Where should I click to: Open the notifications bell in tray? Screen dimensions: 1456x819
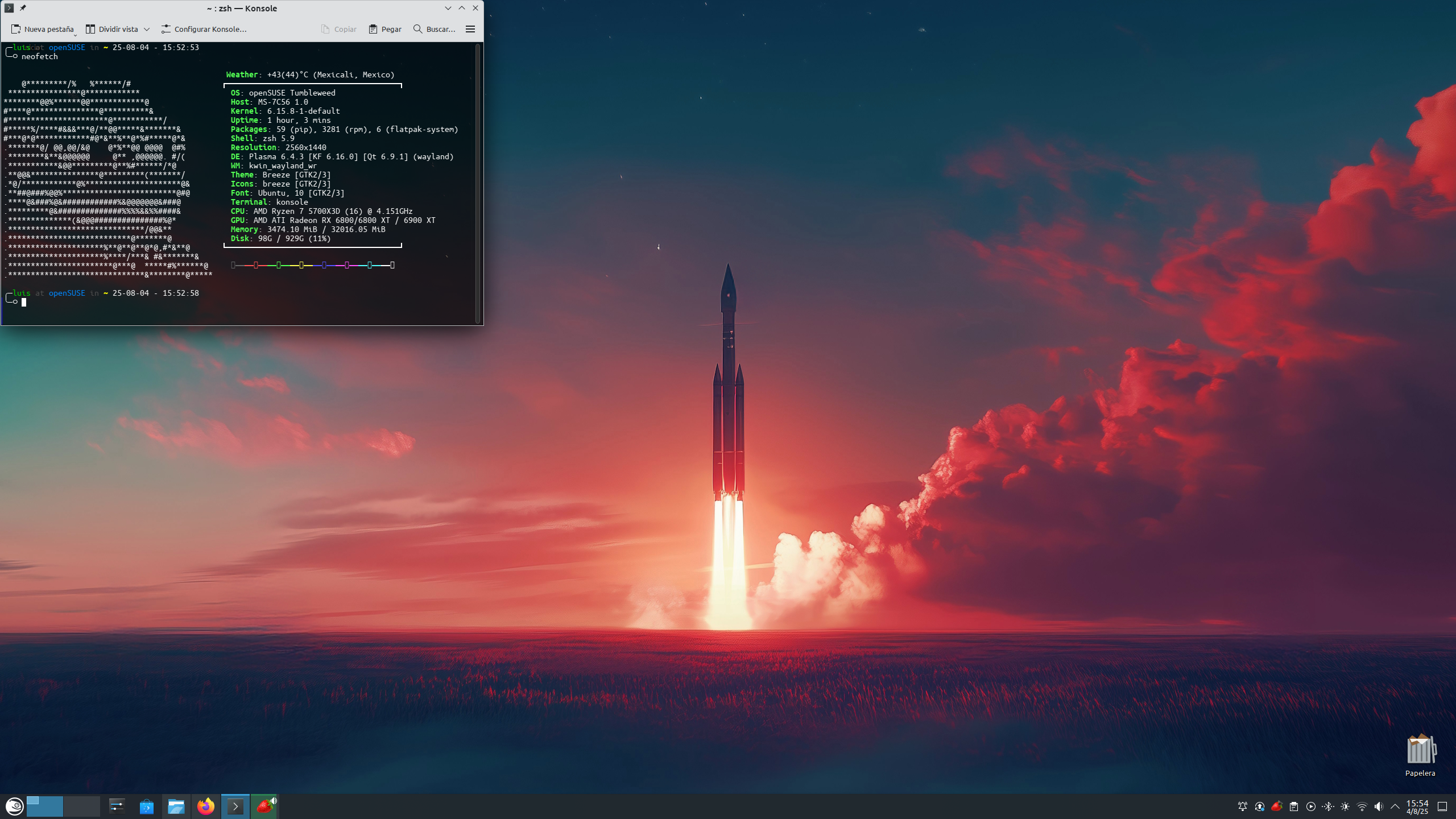pyautogui.click(x=1243, y=806)
